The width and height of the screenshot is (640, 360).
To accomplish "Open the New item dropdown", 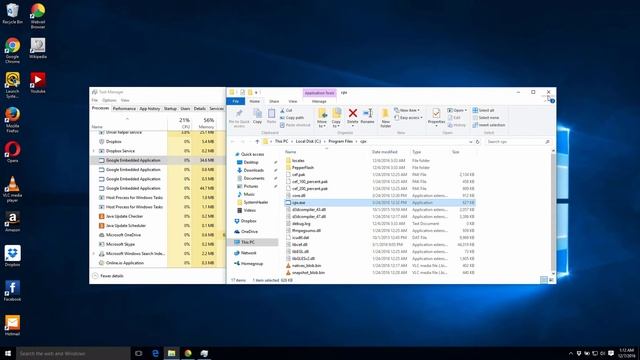I will point(407,110).
